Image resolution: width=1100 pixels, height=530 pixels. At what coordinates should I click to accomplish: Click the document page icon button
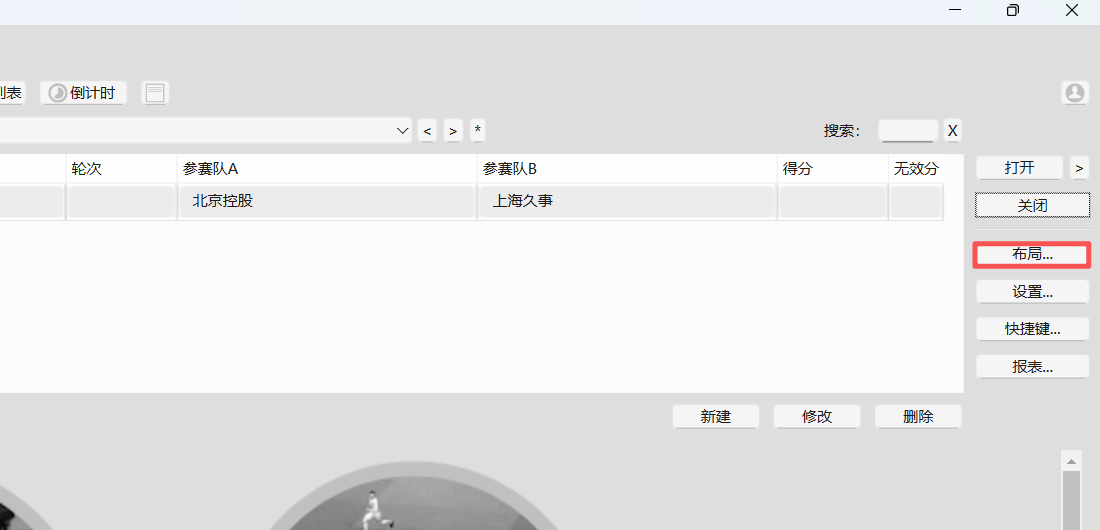155,93
